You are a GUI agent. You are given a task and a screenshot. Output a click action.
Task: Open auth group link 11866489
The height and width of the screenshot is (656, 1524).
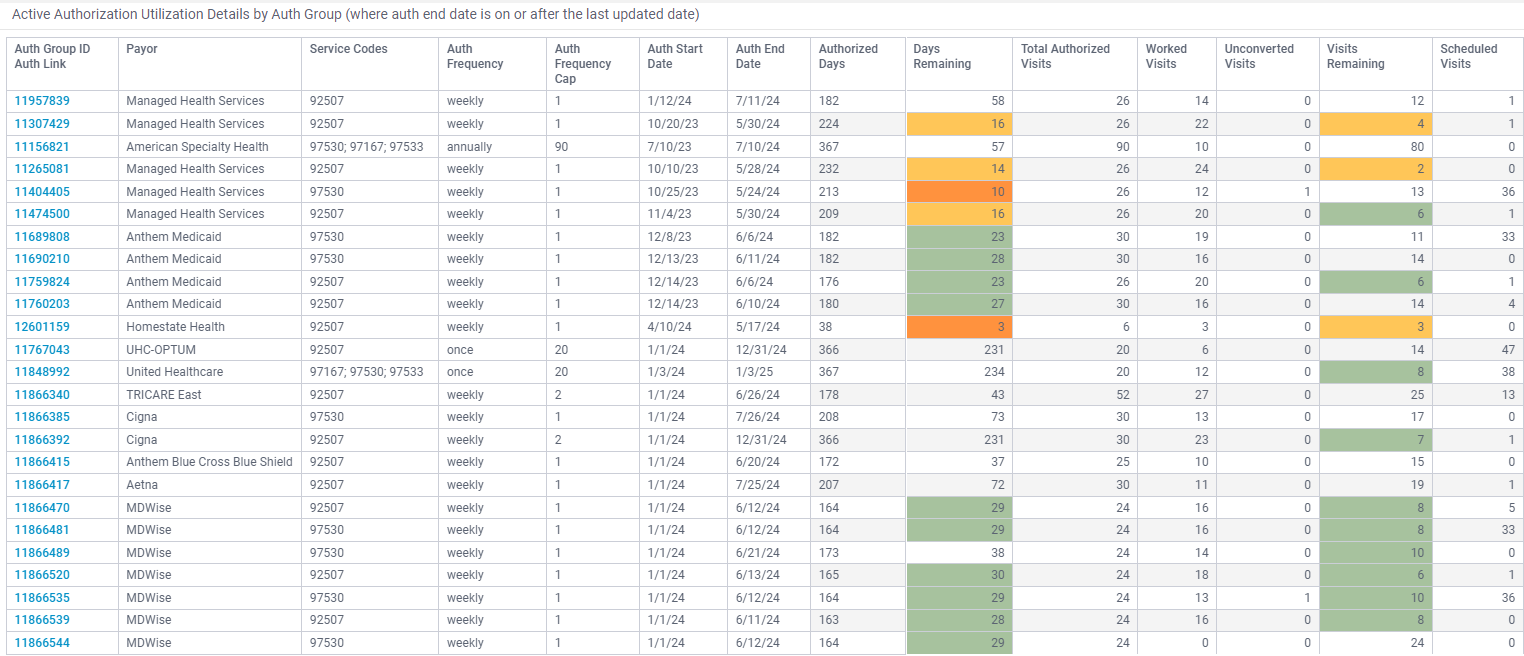[42, 553]
